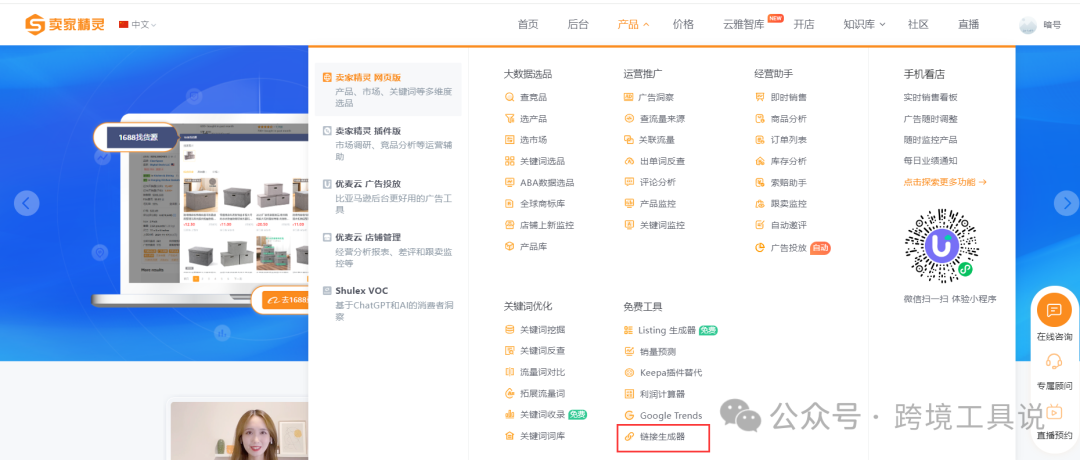Open the 每日业绩通知 link
This screenshot has height=460, width=1080.
pos(931,161)
